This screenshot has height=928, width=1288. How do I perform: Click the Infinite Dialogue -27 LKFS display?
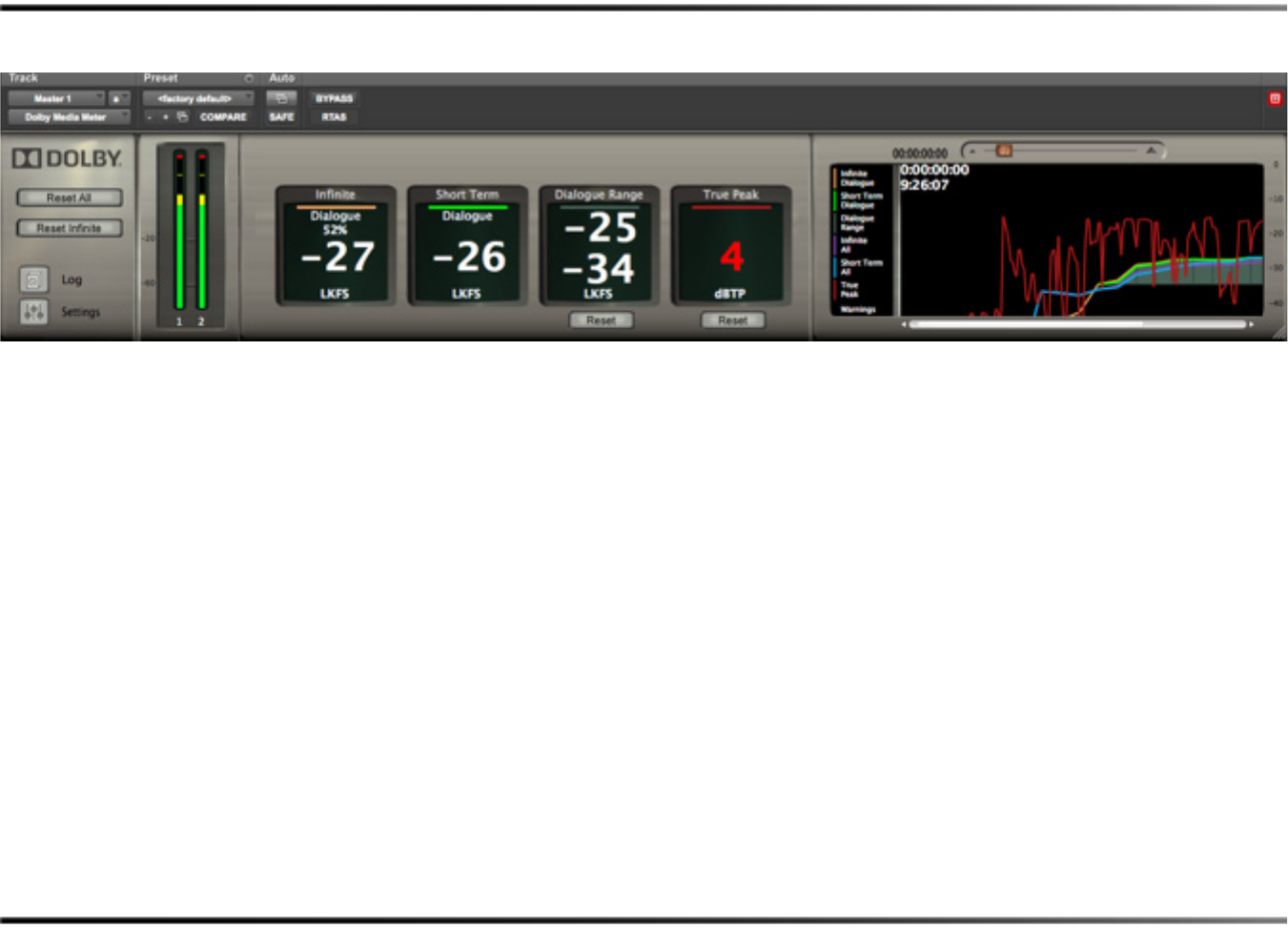click(336, 245)
